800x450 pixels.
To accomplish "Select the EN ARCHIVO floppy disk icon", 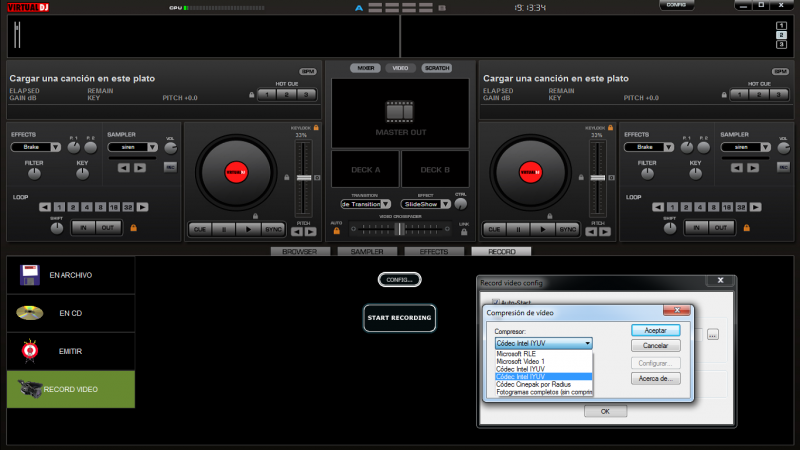I will tap(30, 275).
